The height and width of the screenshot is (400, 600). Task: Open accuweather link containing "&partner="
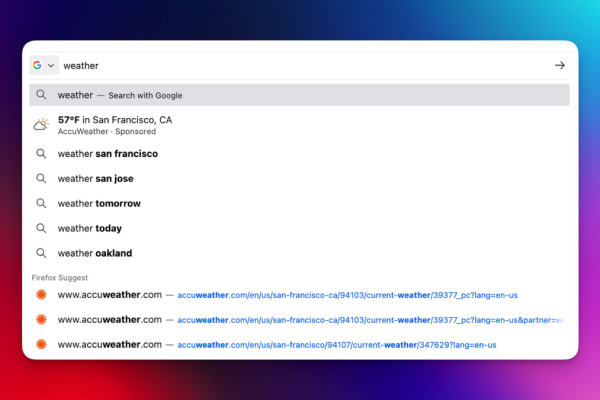point(299,320)
